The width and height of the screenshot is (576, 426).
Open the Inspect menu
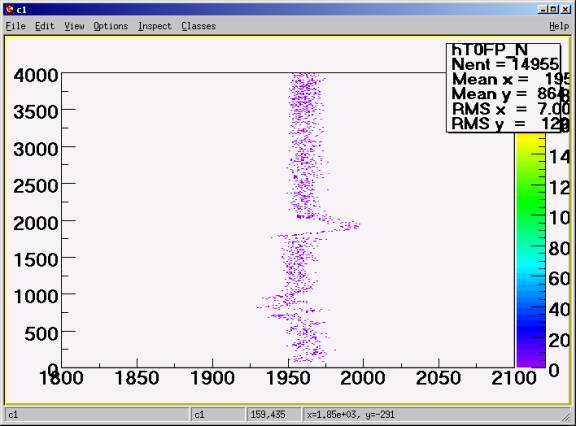click(155, 26)
